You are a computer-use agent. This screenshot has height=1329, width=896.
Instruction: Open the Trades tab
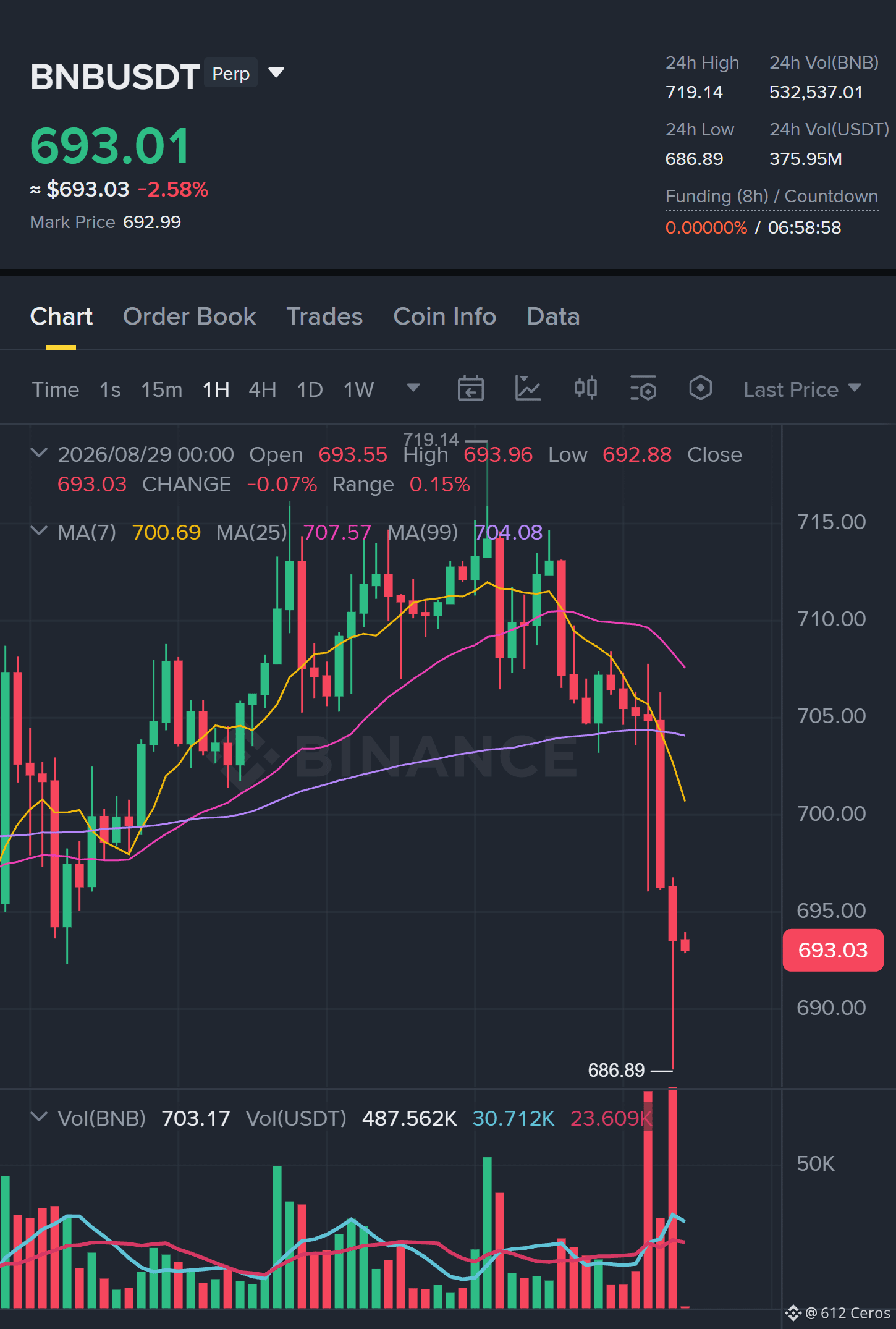pyautogui.click(x=324, y=316)
